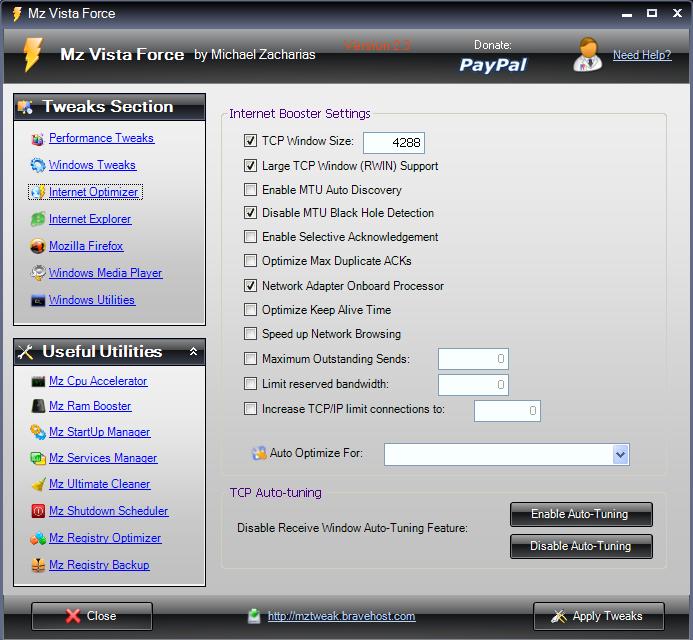Launch Mz Cpu Accelerator link
Viewport: 693px width, 640px height.
point(98,381)
